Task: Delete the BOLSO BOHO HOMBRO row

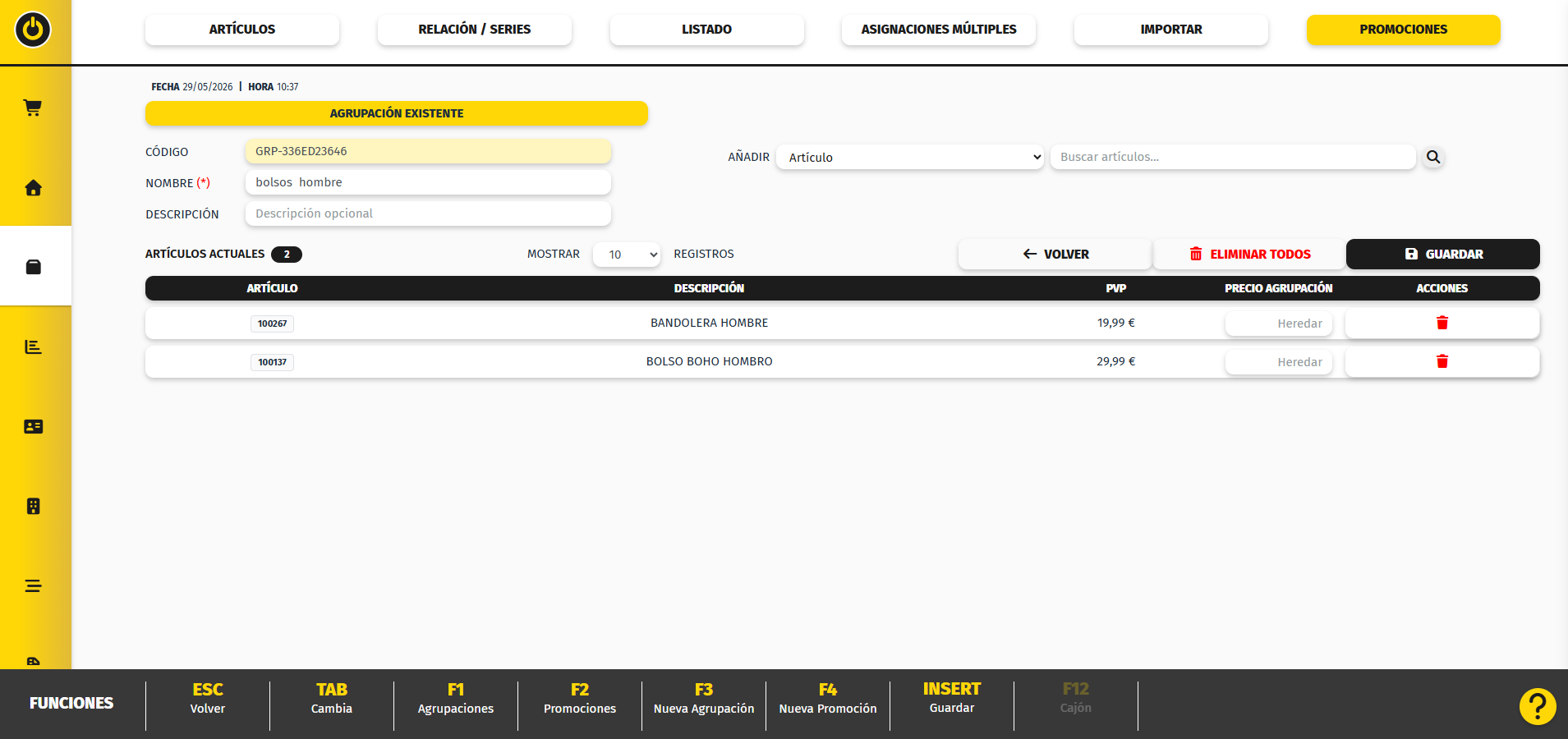Action: pos(1442,361)
